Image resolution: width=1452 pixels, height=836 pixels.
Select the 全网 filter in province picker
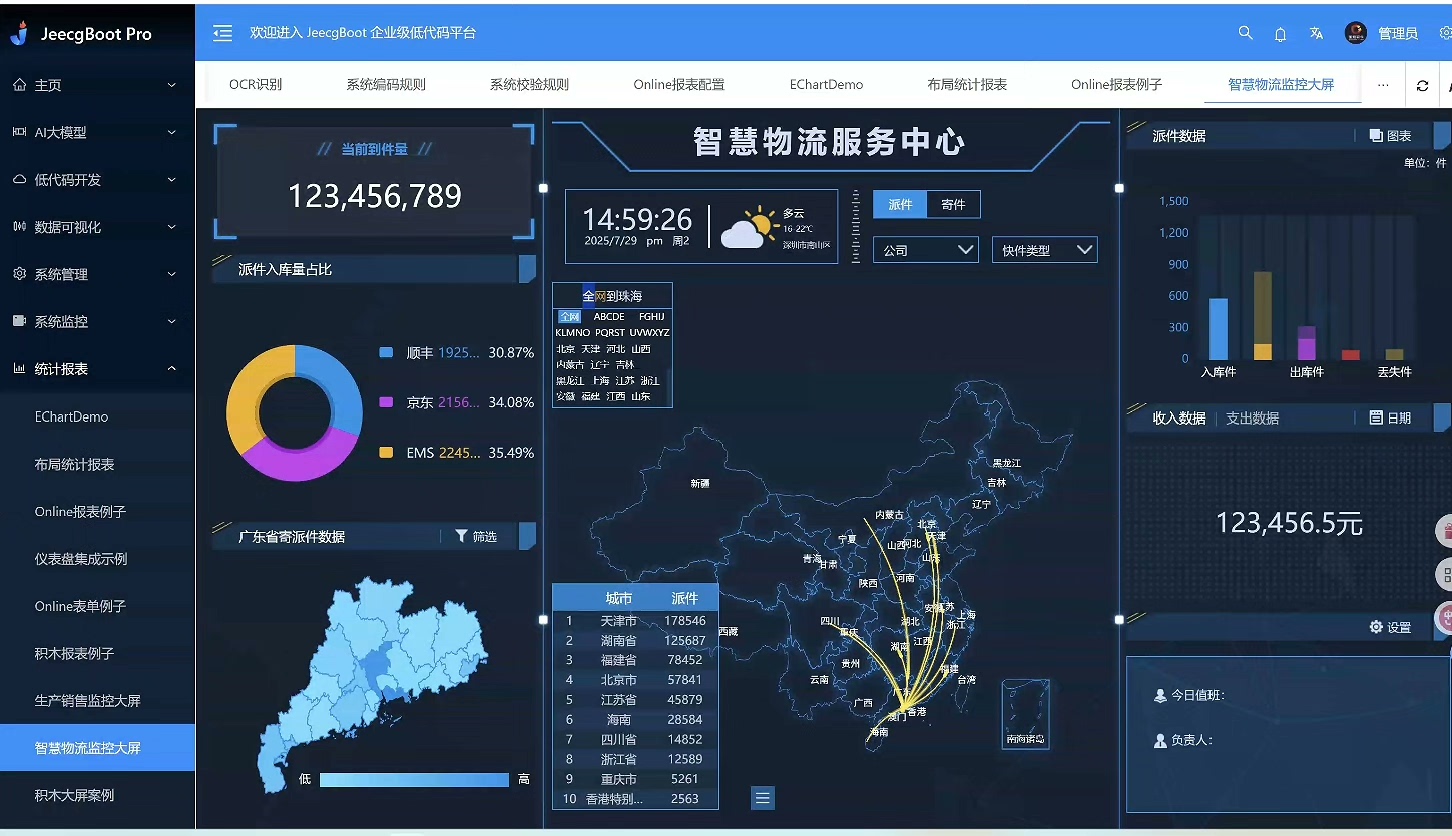pyautogui.click(x=569, y=317)
